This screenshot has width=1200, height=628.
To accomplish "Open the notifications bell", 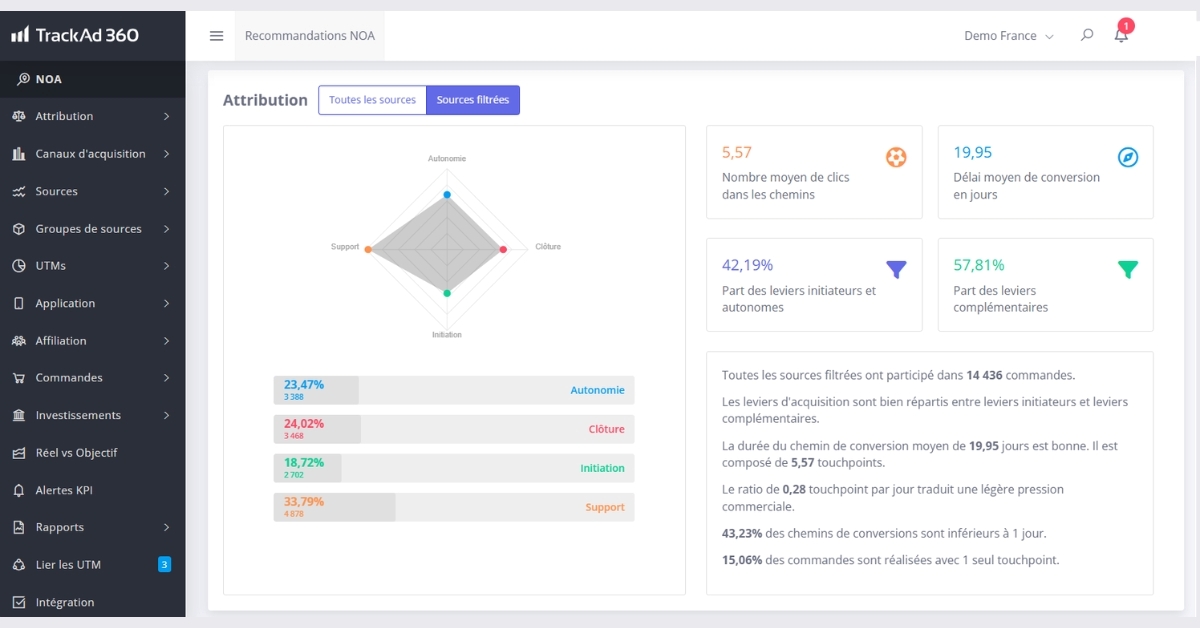I will pyautogui.click(x=1121, y=35).
